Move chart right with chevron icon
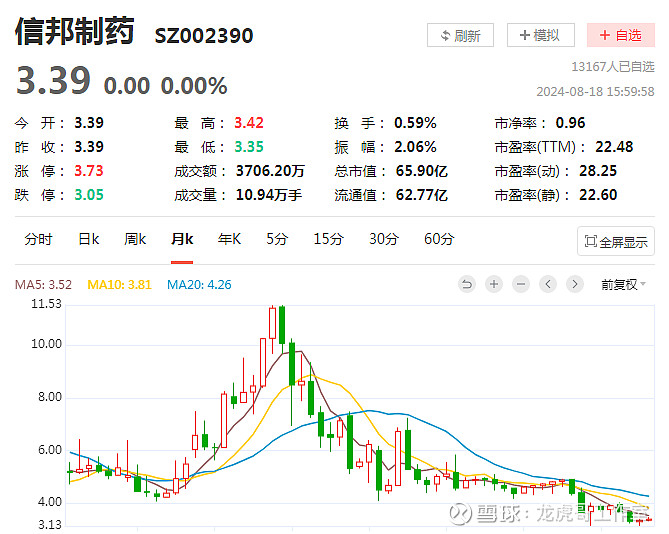This screenshot has height=534, width=669. click(575, 284)
